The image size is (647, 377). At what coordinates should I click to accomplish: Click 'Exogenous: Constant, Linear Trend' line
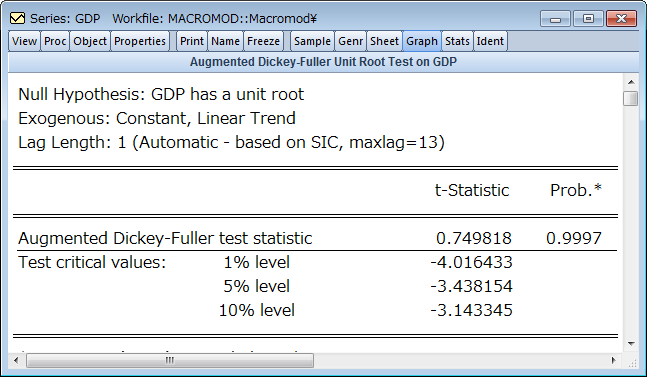click(x=157, y=118)
